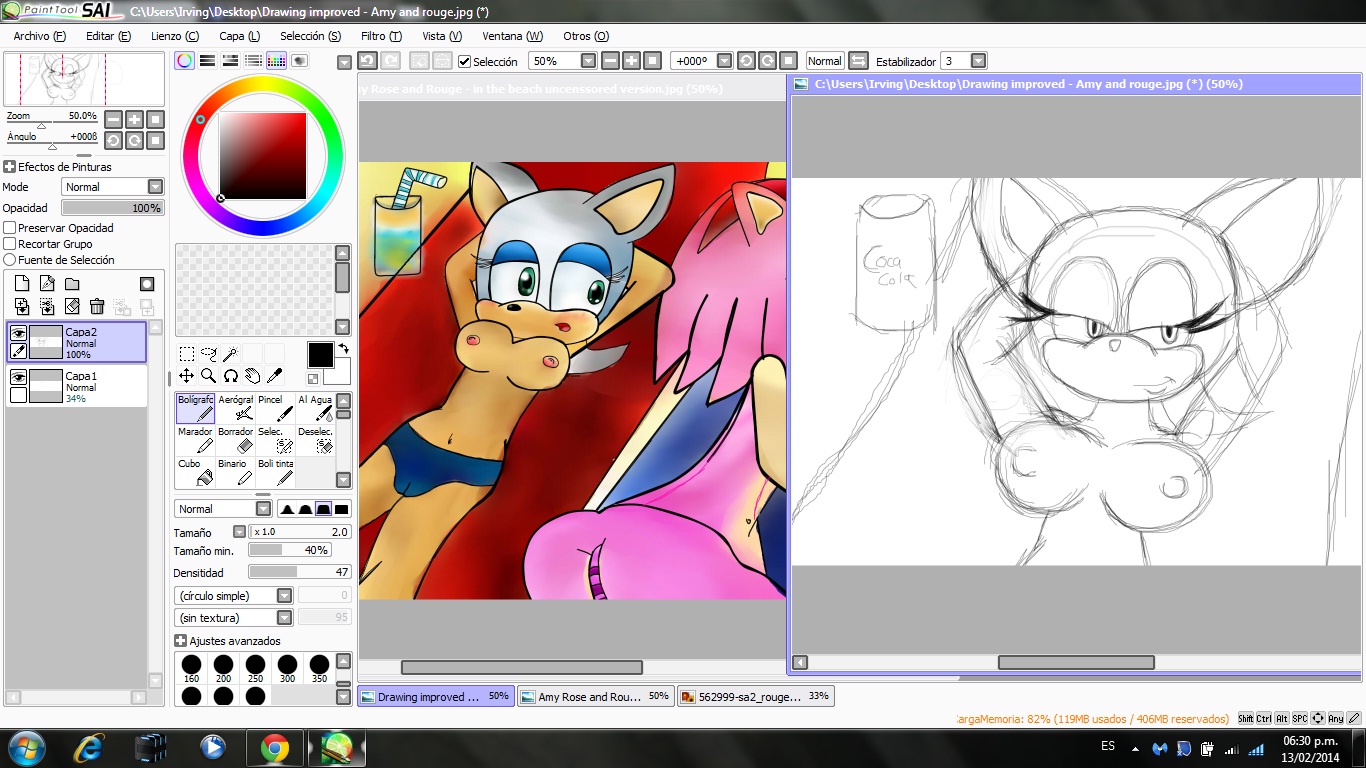Select the Marador marker tool
This screenshot has width=1366, height=768.
[x=195, y=440]
